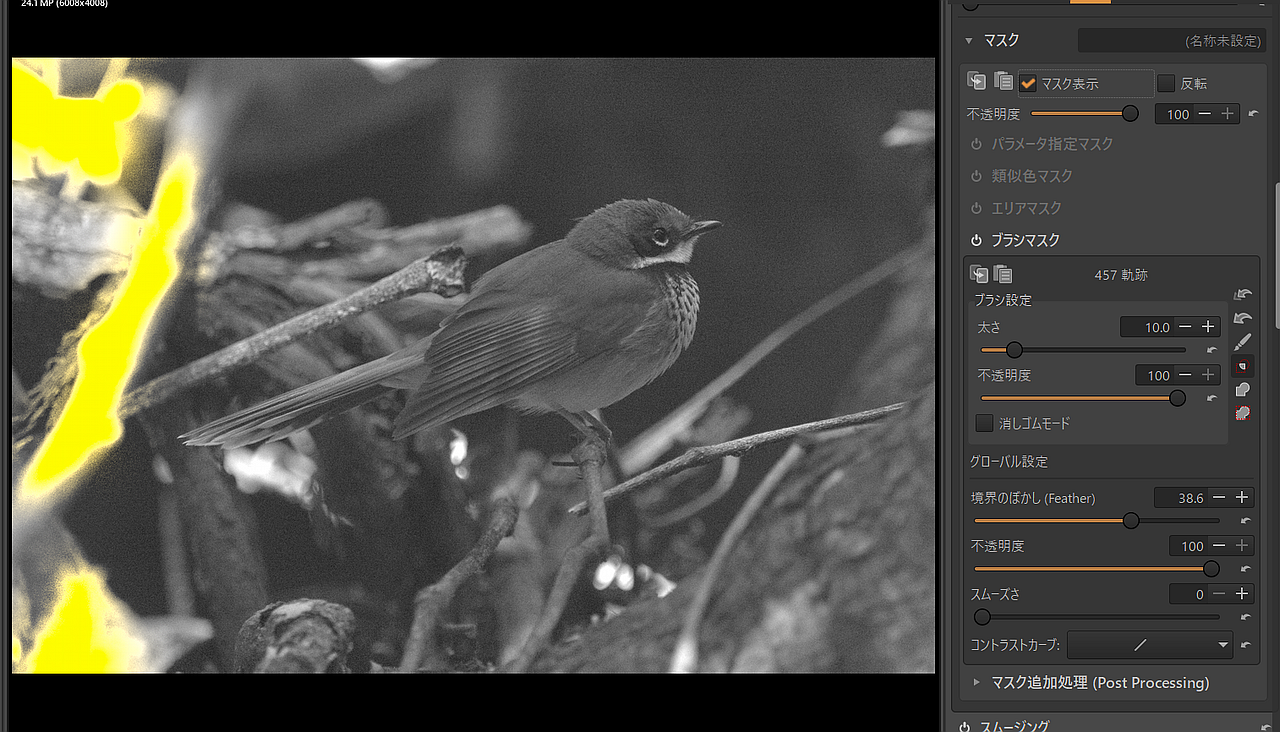
Task: Reset コントラストカーブ to default
Action: point(1246,645)
